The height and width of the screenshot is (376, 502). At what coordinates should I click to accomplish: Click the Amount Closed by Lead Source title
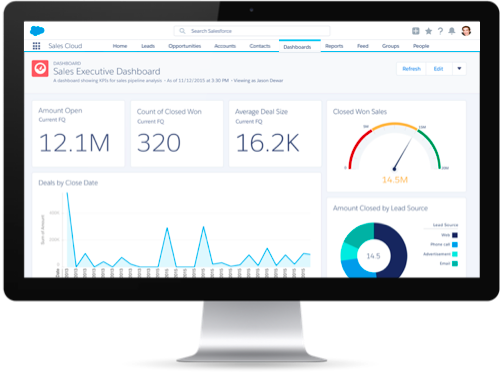(380, 208)
